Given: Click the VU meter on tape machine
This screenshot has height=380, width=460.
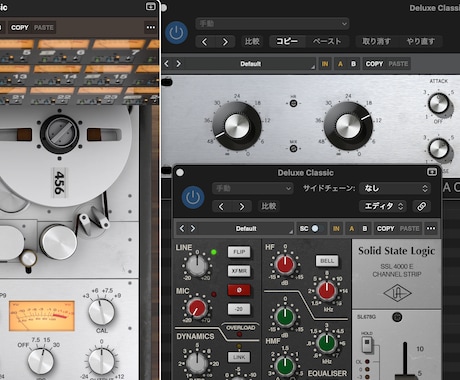Looking at the screenshot, I should (x=42, y=316).
